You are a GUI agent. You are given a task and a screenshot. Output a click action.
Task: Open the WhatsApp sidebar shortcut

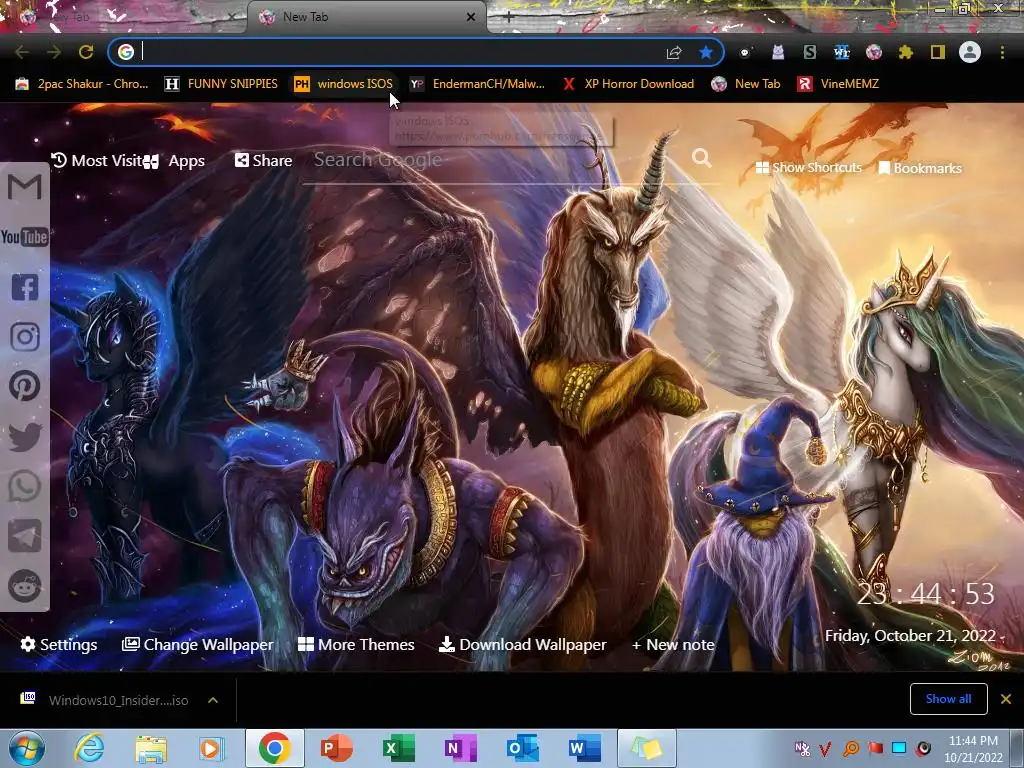25,487
